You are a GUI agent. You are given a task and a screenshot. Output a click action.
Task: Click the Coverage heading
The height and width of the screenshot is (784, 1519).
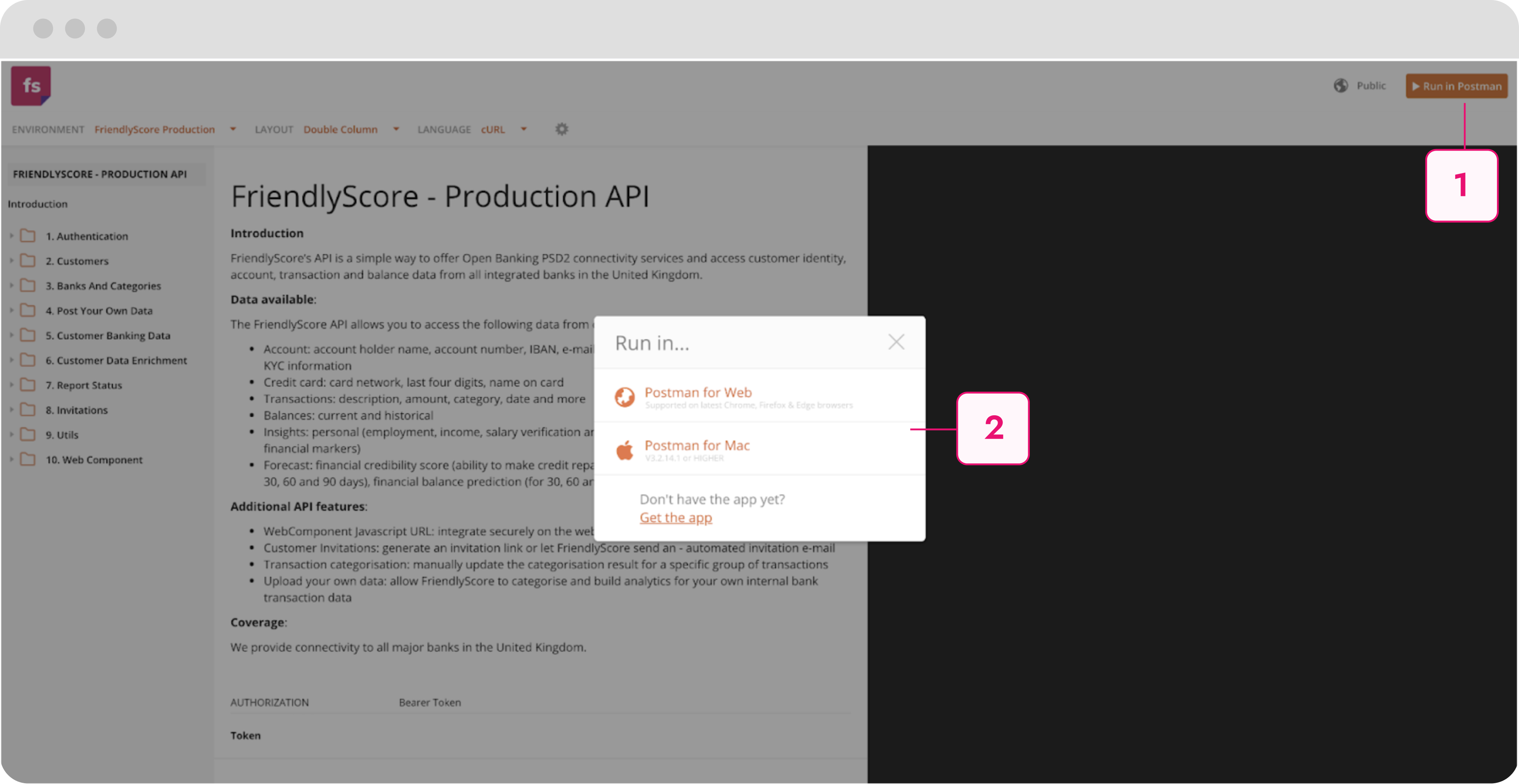(x=258, y=622)
